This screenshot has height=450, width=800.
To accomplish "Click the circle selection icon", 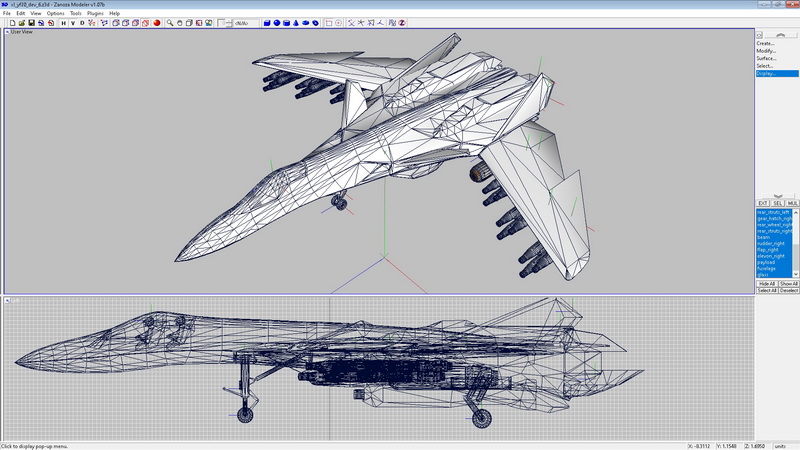I will (x=338, y=23).
